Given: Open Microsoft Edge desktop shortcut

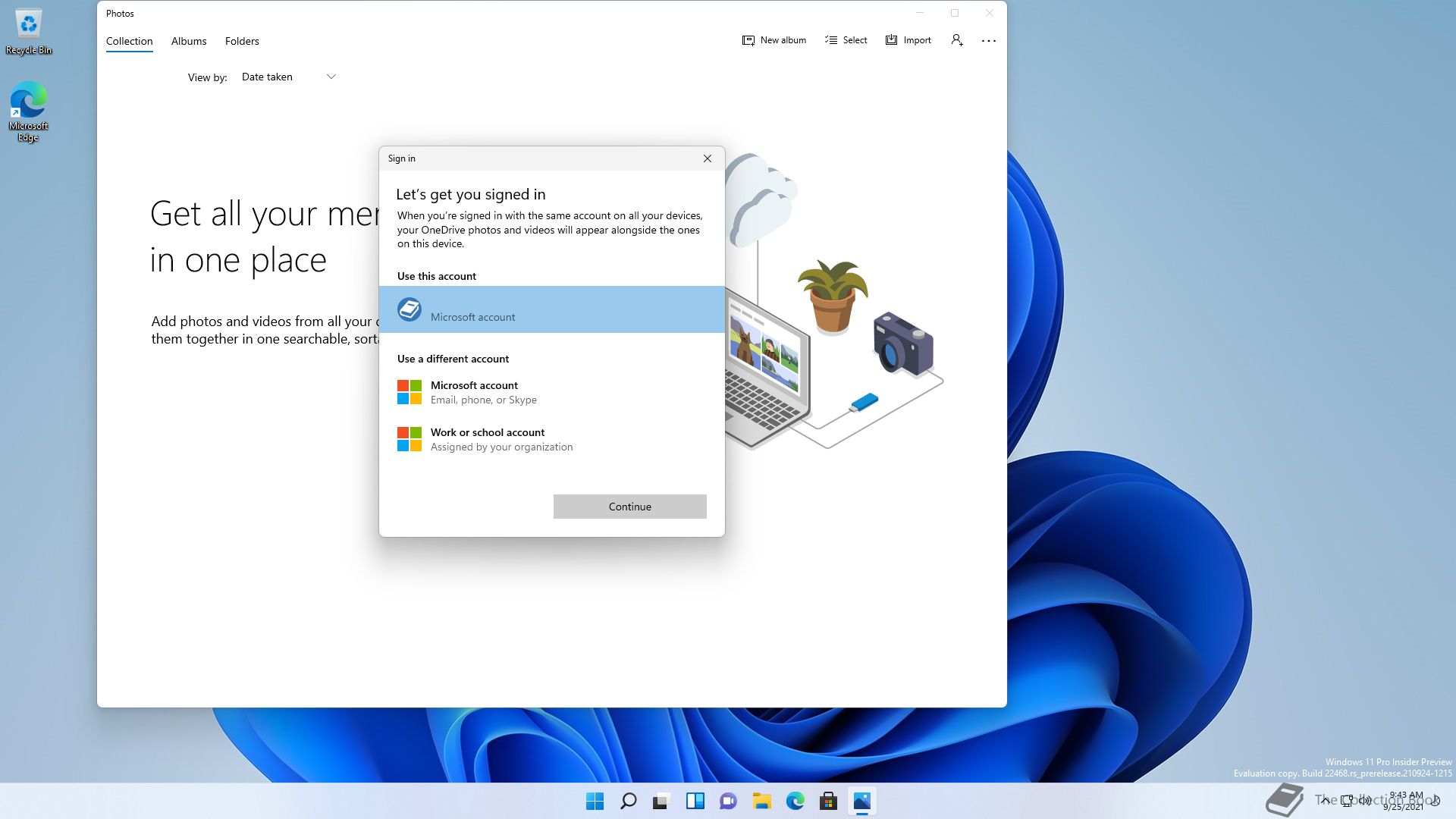Looking at the screenshot, I should tap(28, 111).
